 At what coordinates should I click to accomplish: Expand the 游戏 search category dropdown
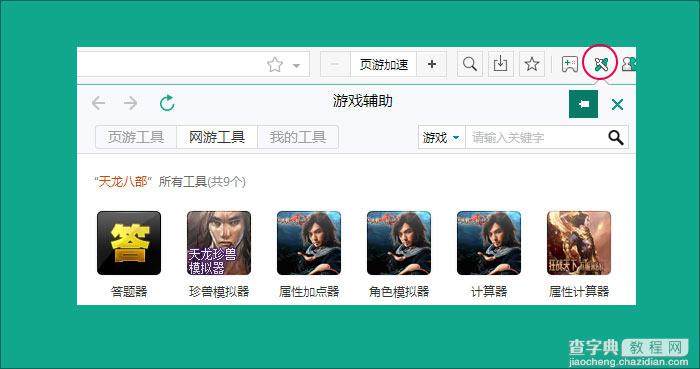[442, 137]
